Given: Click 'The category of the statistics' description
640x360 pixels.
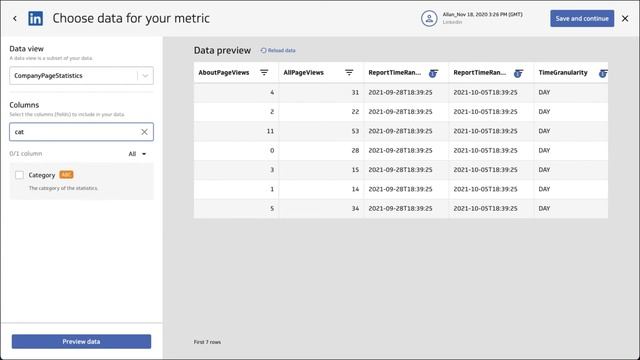Looking at the screenshot, I should 63,188.
